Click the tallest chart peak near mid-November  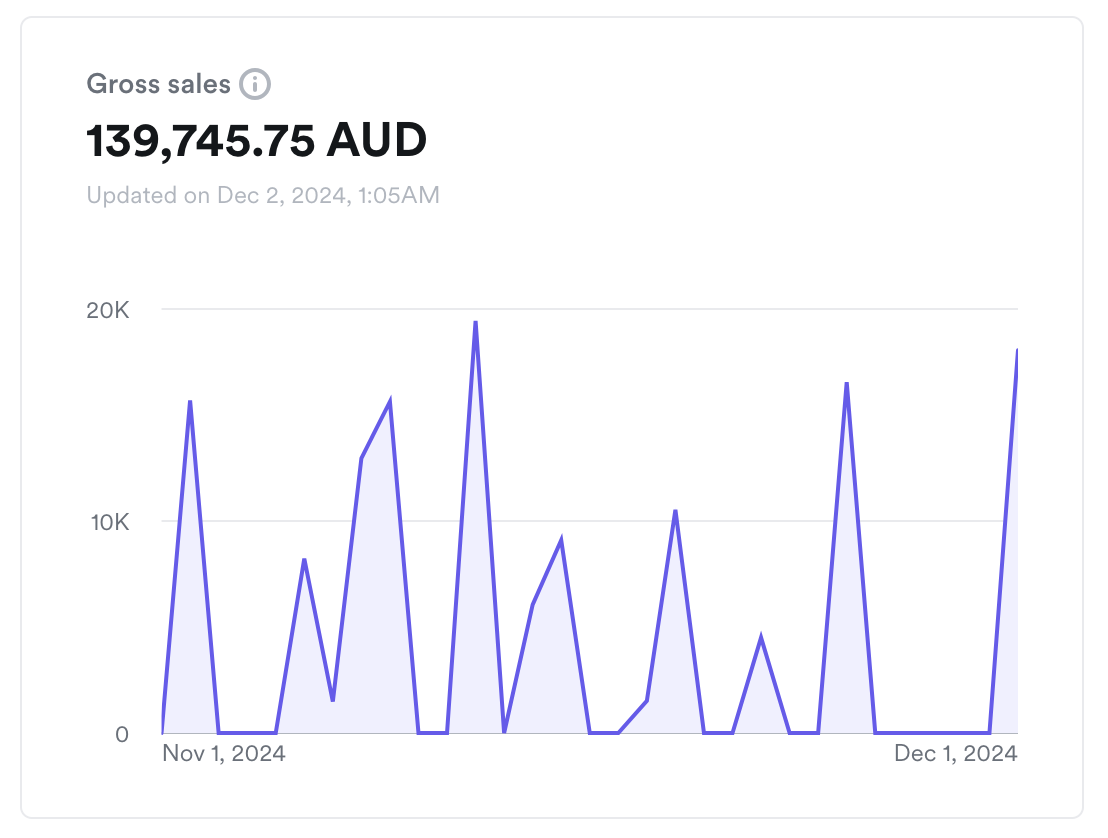[x=477, y=322]
